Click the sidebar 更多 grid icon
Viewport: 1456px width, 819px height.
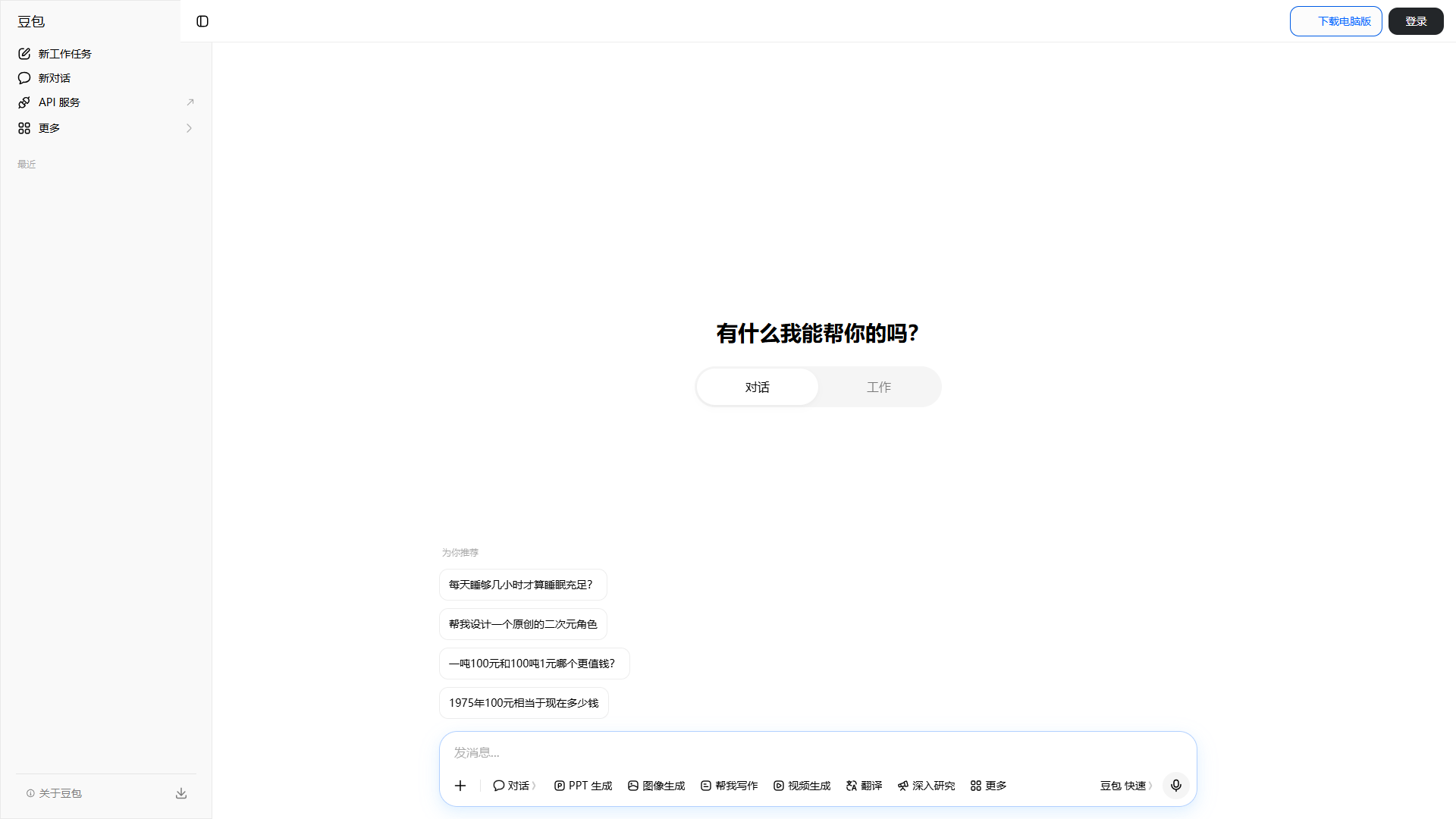[x=24, y=128]
